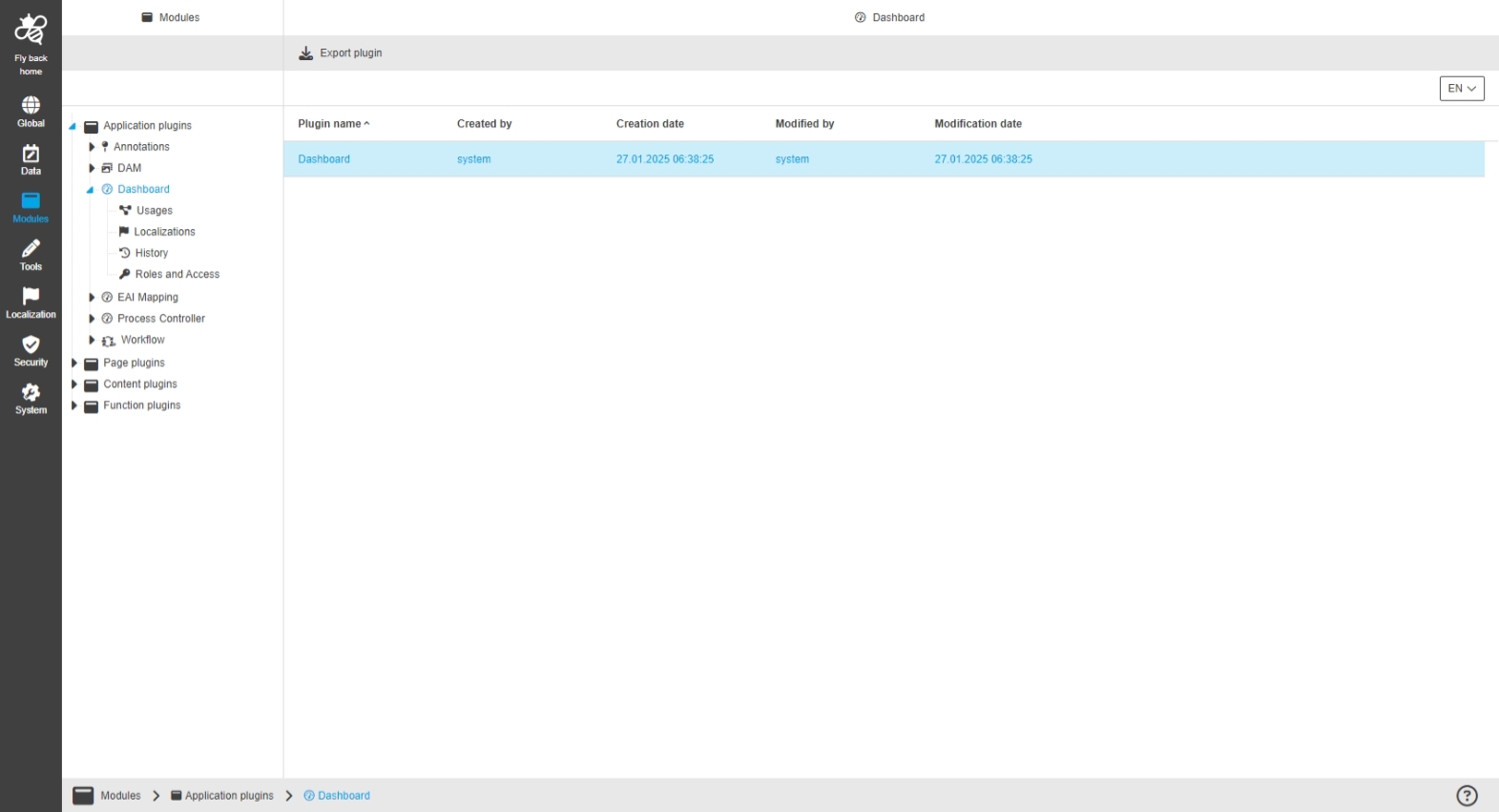Click the Localizations flag icon in tree
1499x812 pixels.
[124, 232]
